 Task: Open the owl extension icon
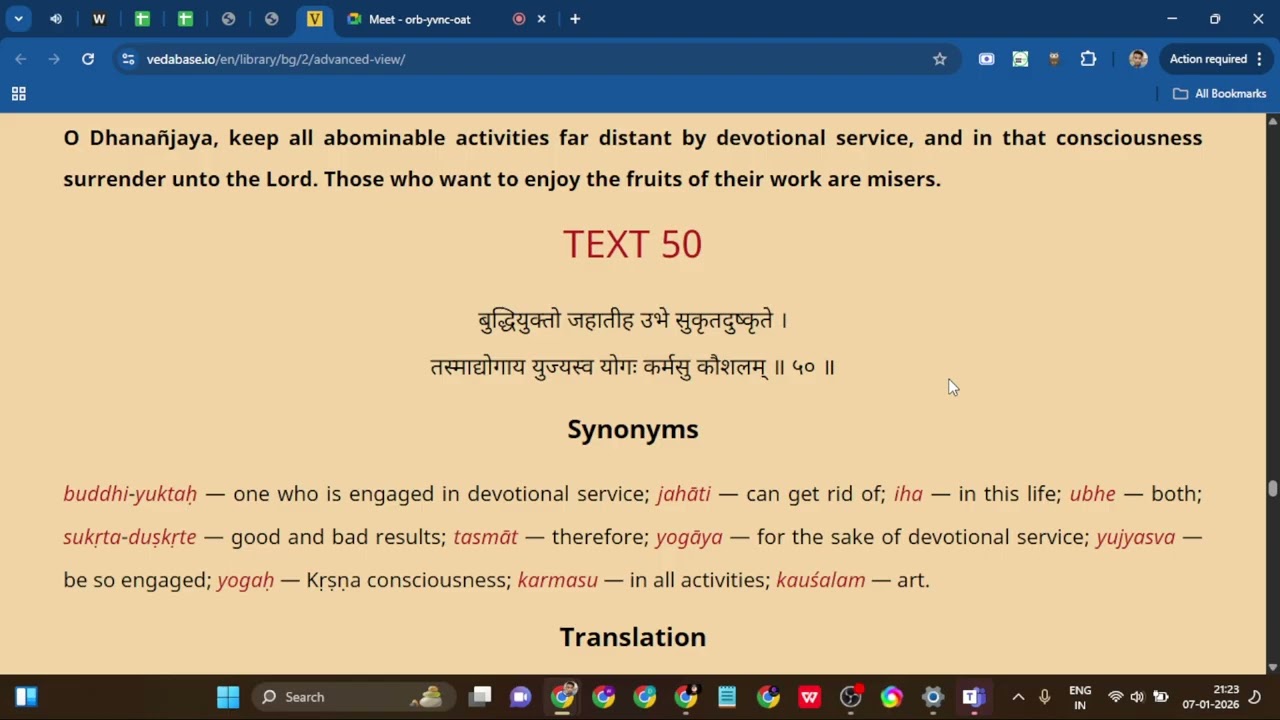[x=1054, y=59]
